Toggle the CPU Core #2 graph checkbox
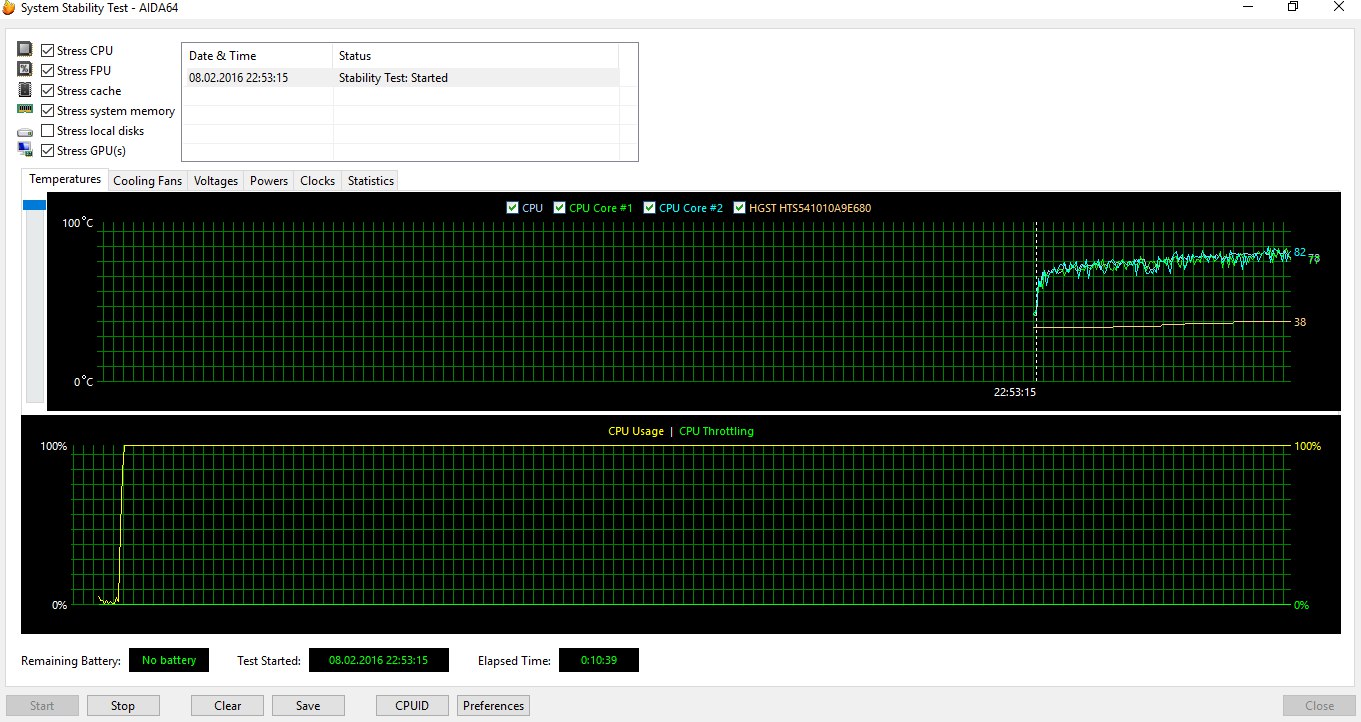The image size is (1361, 722). (649, 208)
